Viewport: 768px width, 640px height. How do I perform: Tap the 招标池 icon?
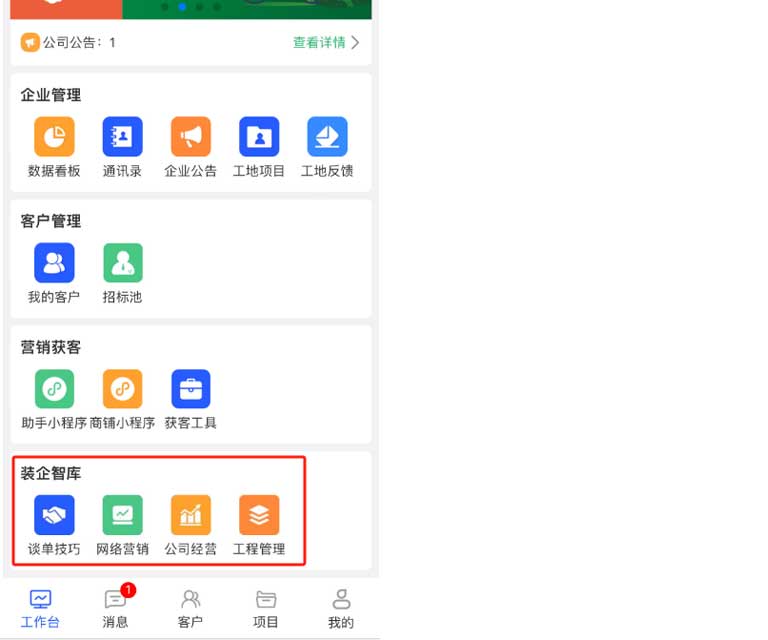[122, 263]
